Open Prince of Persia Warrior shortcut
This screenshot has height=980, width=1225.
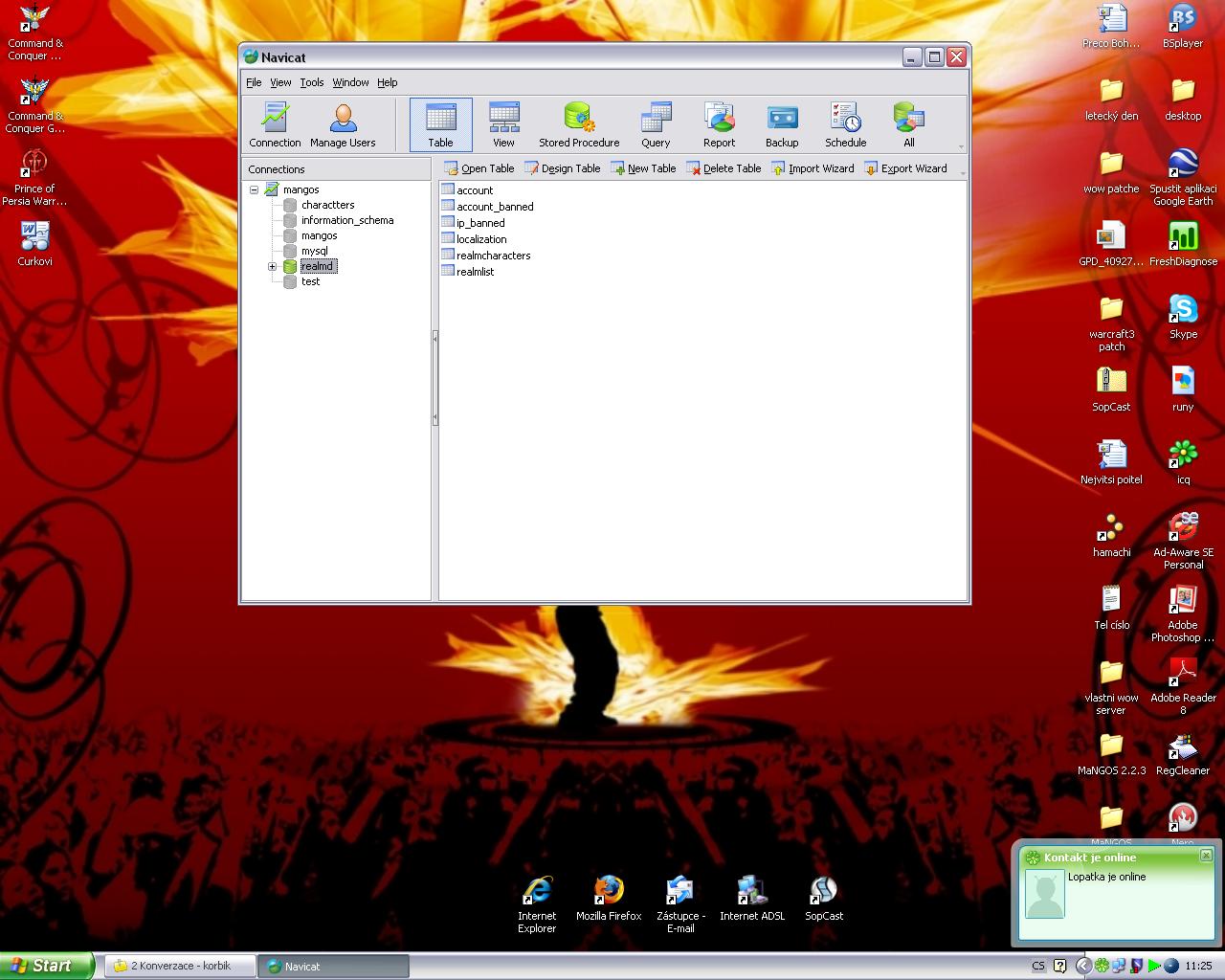(34, 178)
